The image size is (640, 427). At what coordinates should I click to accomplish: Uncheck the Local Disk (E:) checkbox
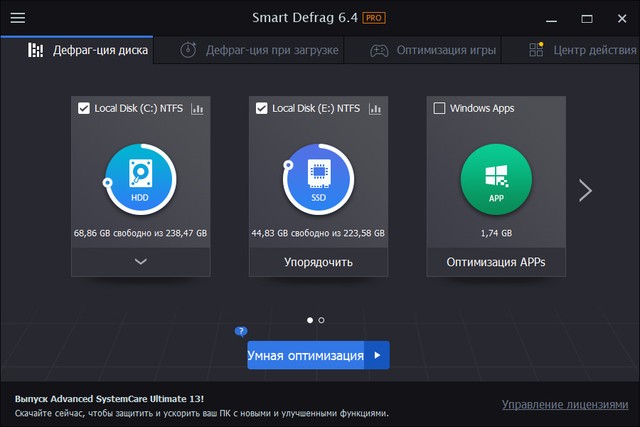262,108
